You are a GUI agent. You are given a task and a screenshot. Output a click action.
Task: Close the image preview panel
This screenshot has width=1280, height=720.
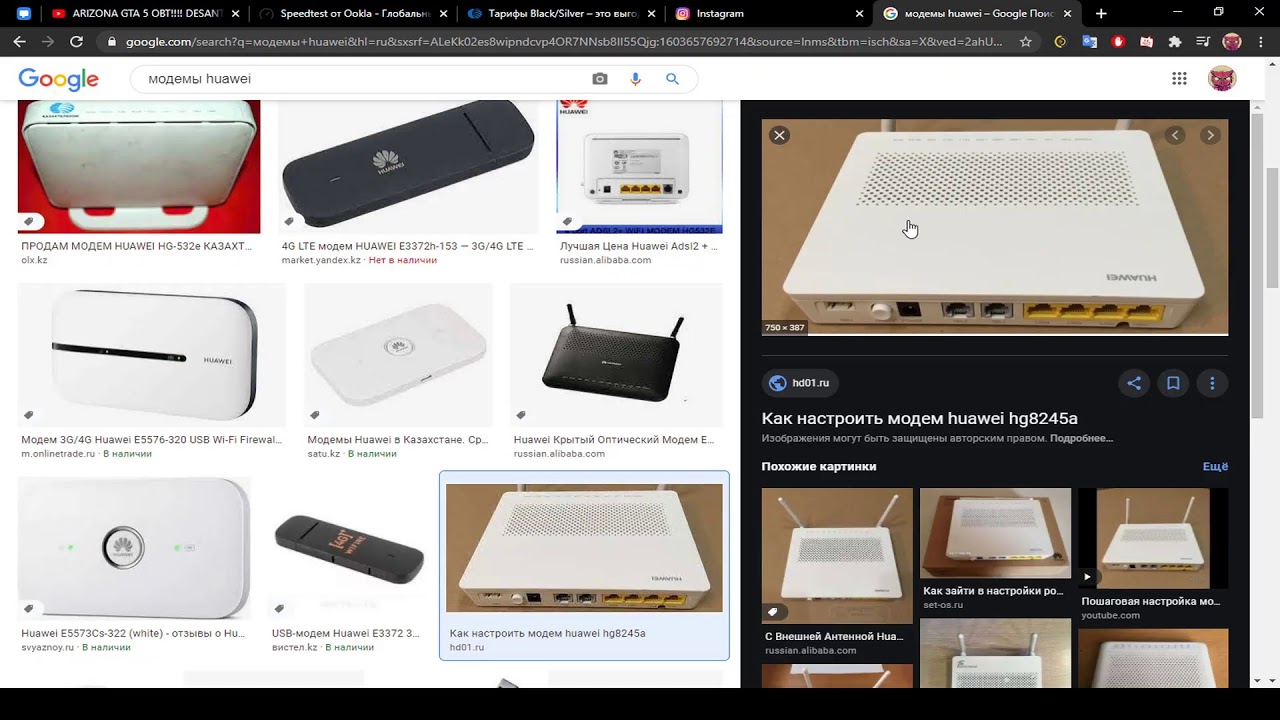coord(779,135)
